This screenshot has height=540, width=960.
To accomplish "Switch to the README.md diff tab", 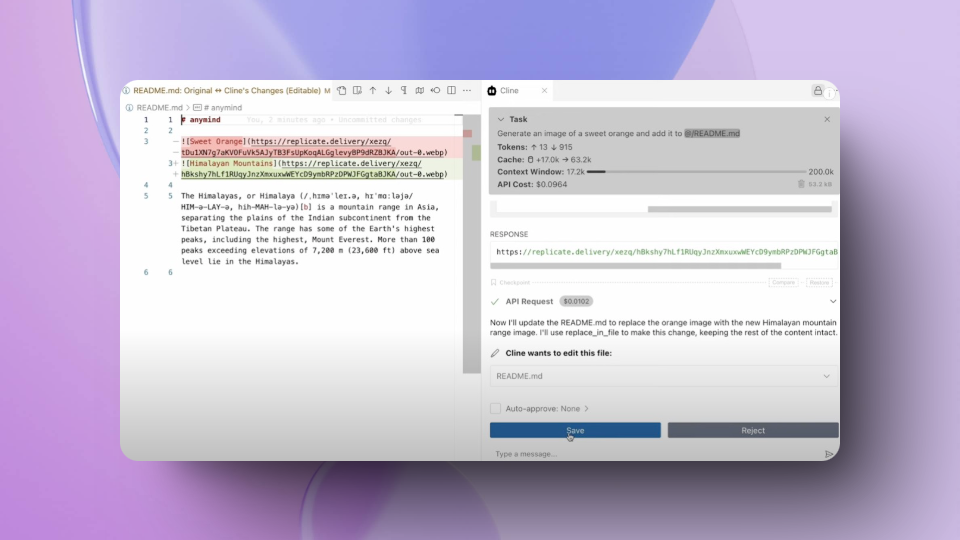I will click(230, 90).
